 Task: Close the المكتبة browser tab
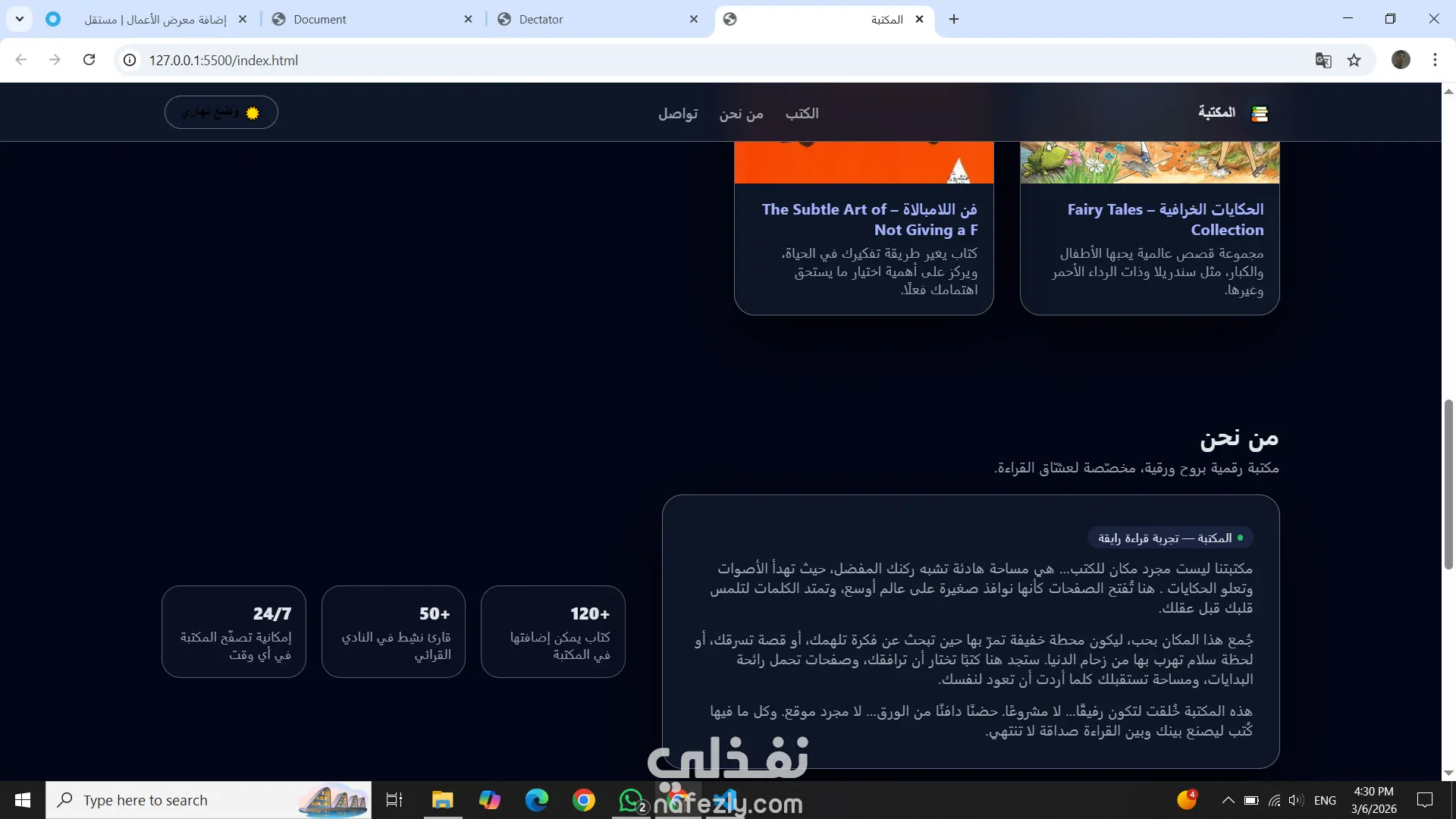click(x=920, y=19)
